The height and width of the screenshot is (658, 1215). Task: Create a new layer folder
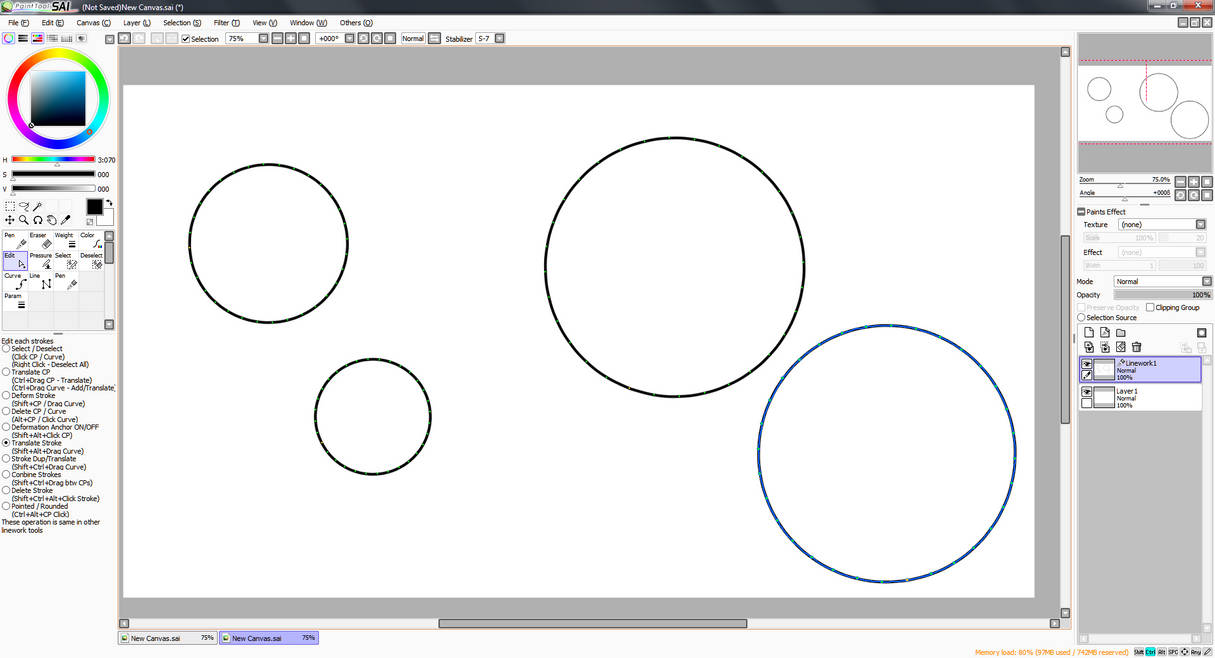tap(1121, 333)
